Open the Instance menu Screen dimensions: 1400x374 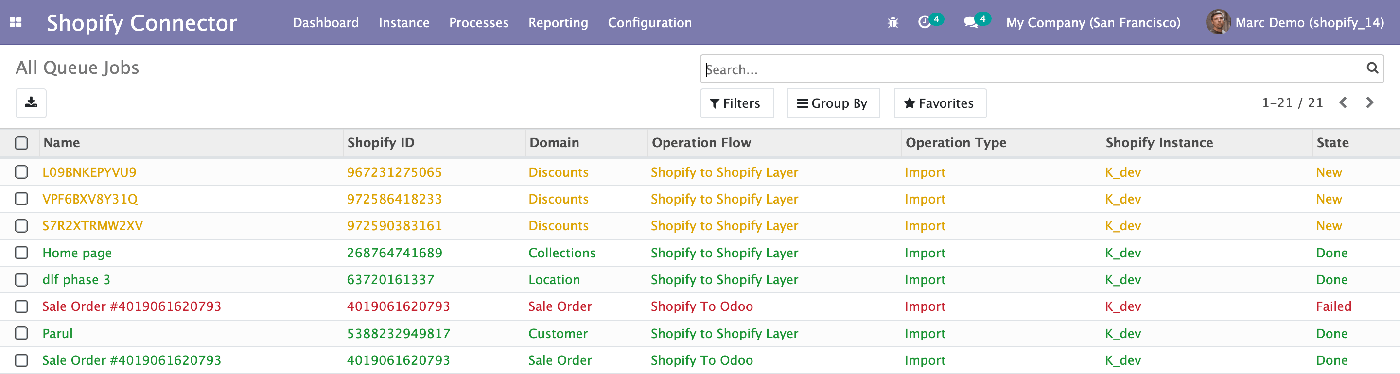(x=404, y=22)
